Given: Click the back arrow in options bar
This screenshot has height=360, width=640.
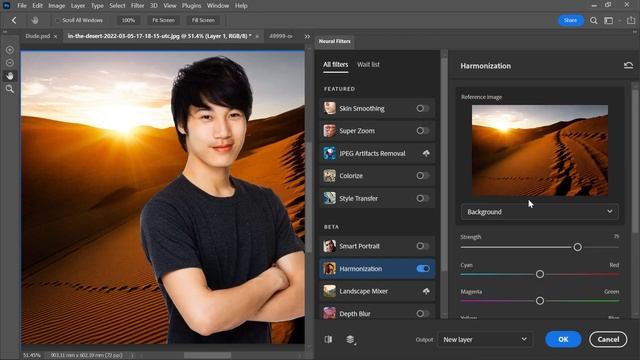Looking at the screenshot, I should coord(14,20).
